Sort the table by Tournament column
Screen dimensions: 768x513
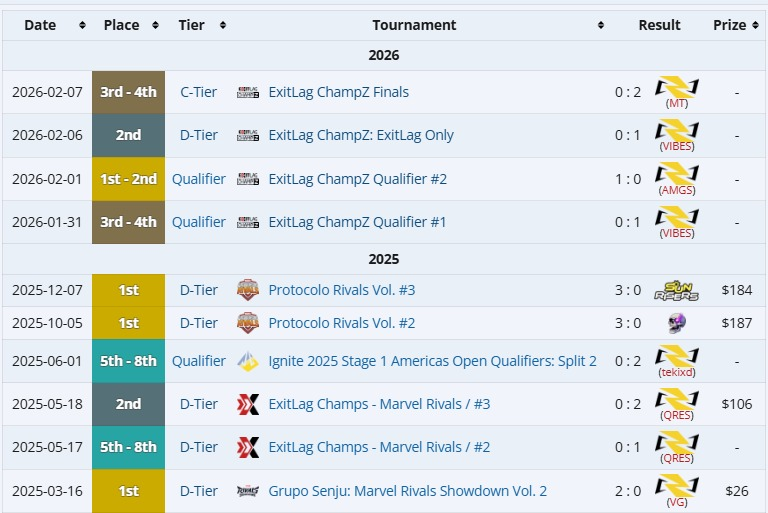(601, 25)
